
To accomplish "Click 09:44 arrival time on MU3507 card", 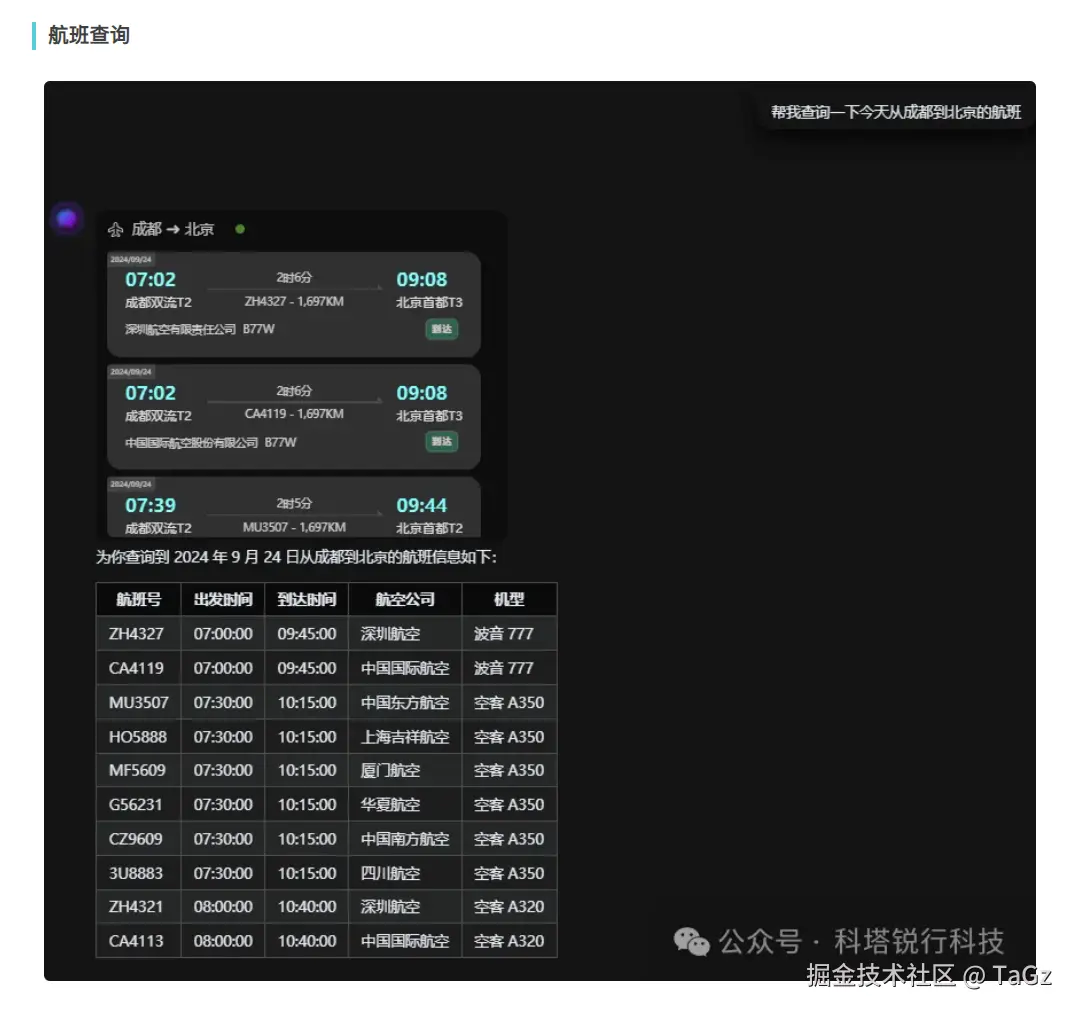I will (421, 505).
